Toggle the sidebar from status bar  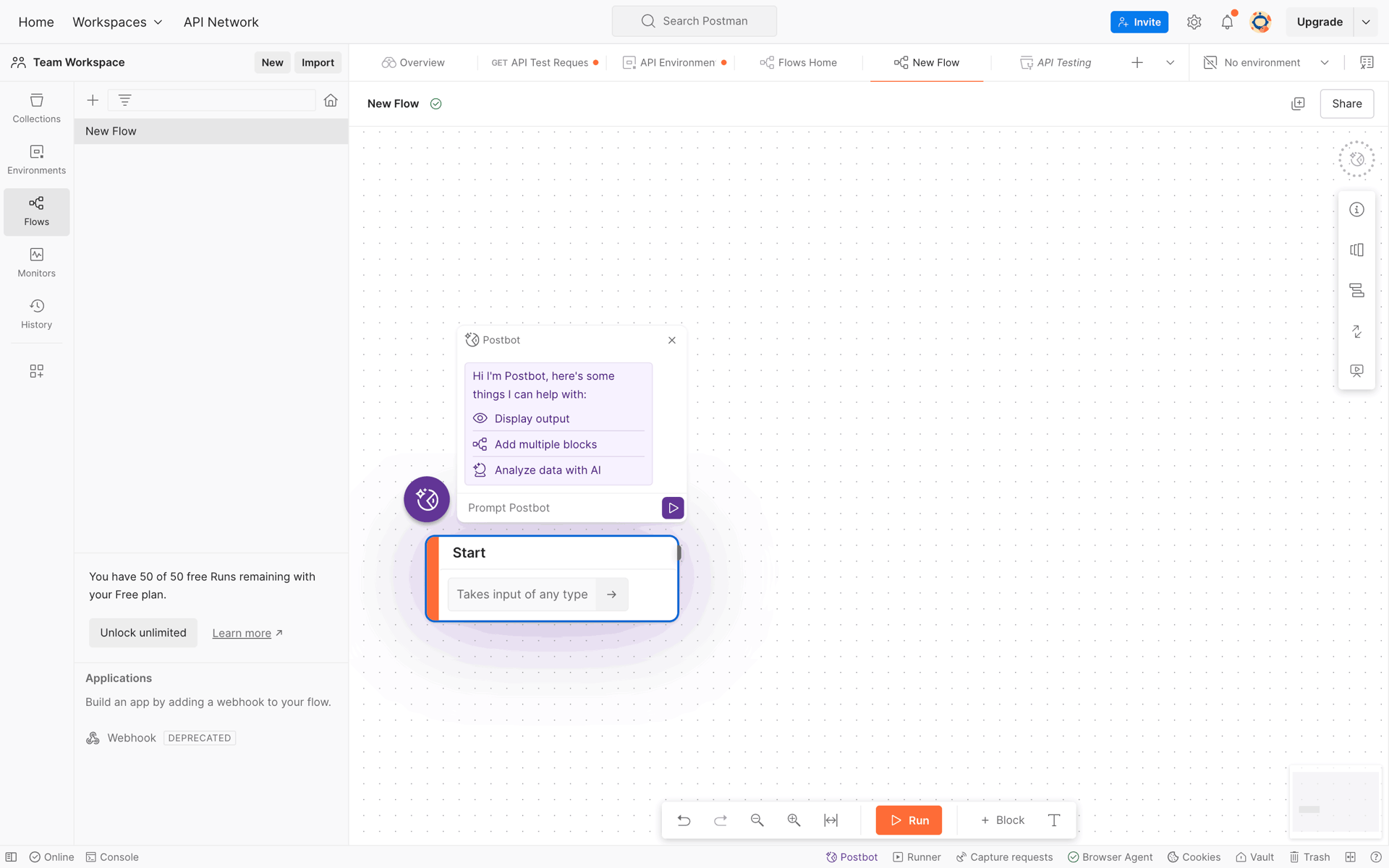click(x=12, y=857)
